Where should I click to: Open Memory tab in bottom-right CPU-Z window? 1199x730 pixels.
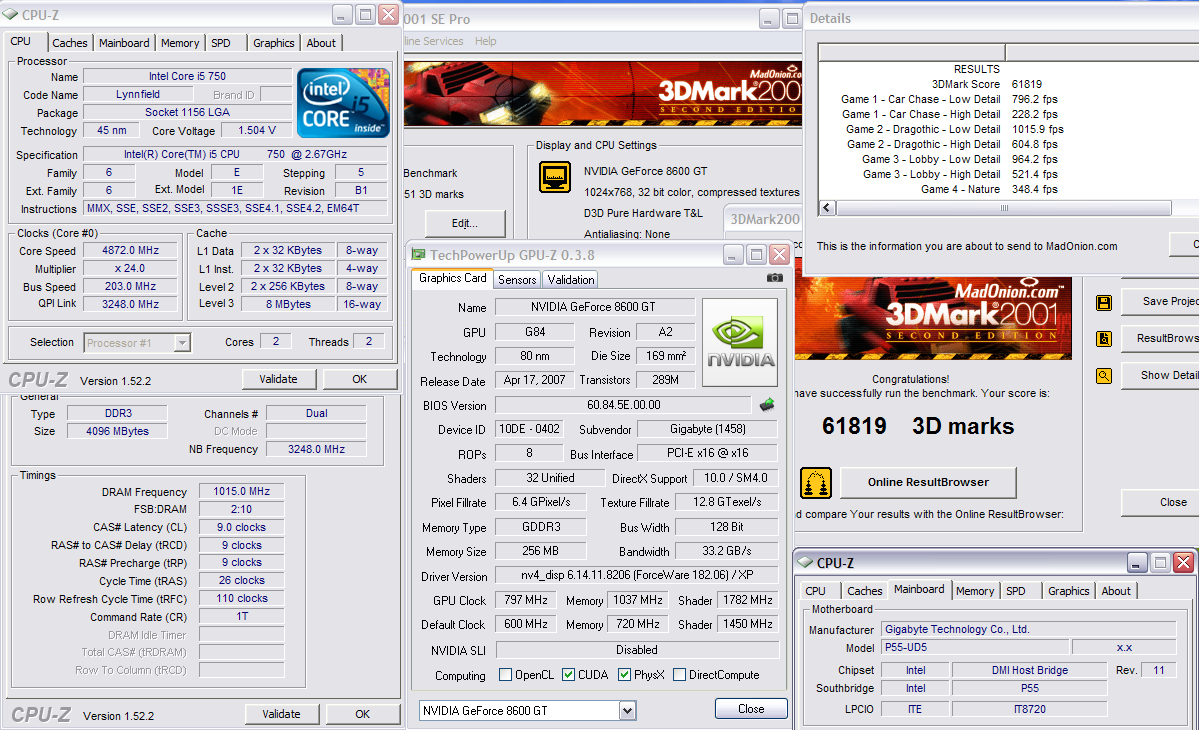tap(975, 591)
